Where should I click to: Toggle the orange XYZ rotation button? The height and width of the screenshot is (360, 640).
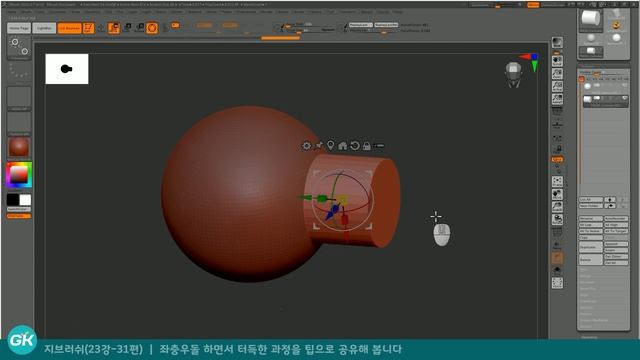[x=557, y=160]
